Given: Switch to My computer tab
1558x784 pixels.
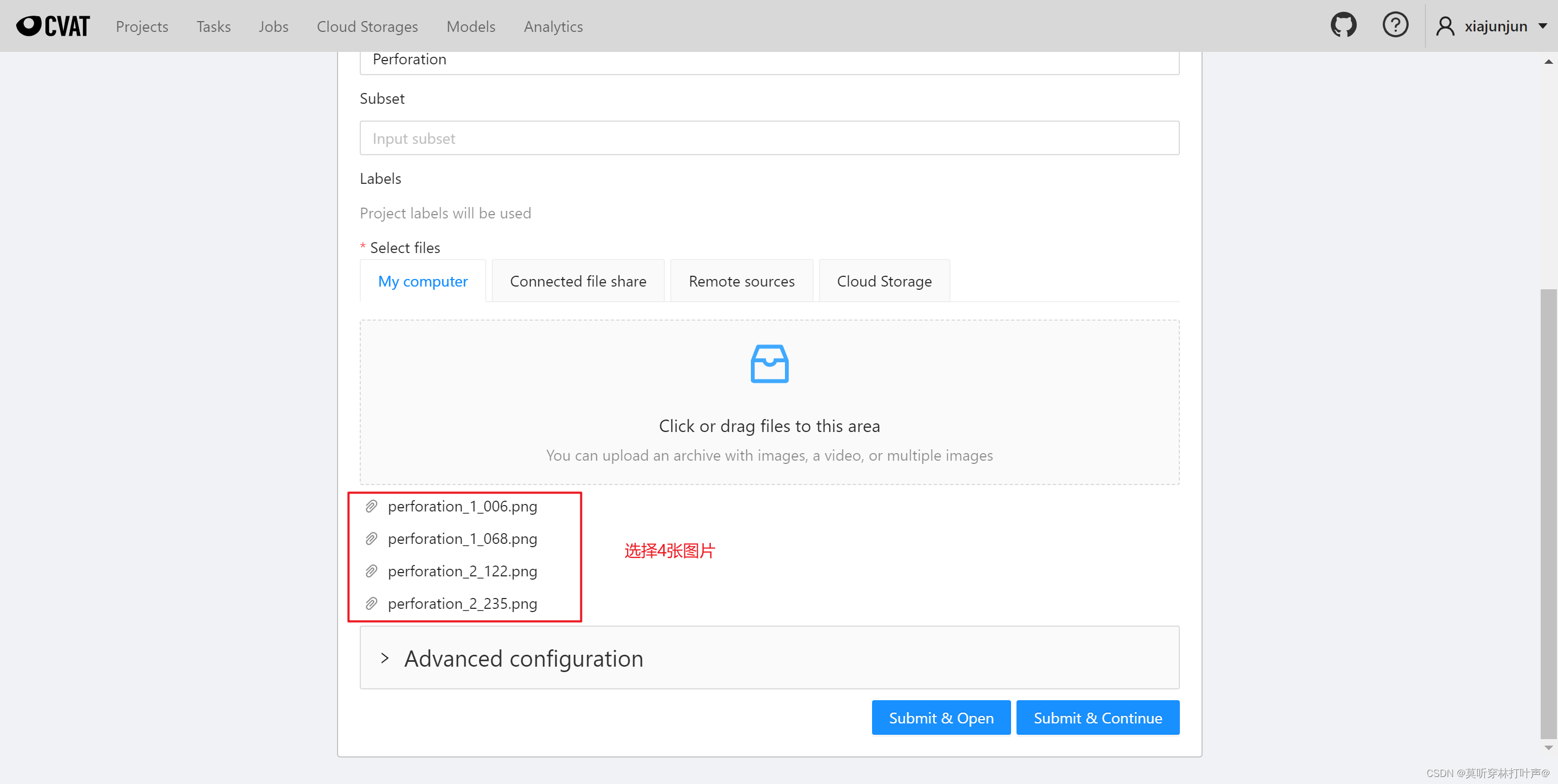Looking at the screenshot, I should 423,281.
